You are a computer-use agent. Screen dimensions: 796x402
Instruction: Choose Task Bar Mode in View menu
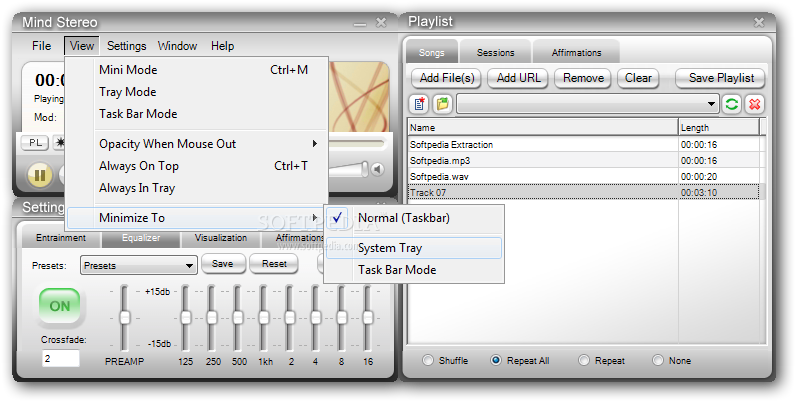click(197, 114)
